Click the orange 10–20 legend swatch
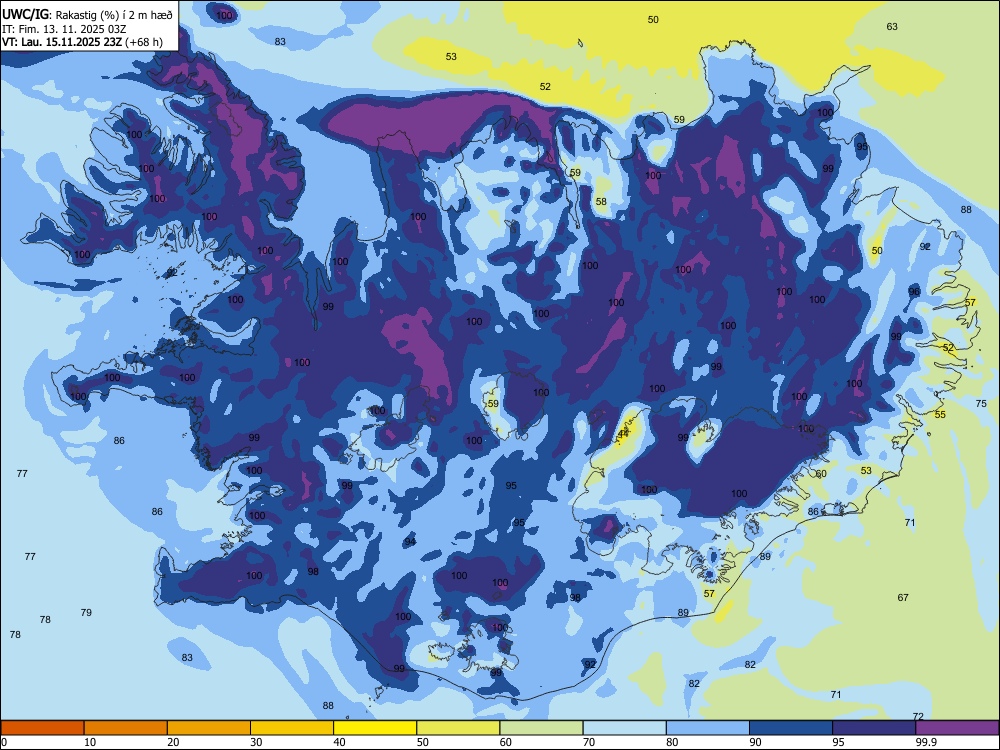The width and height of the screenshot is (1000, 750). point(126,728)
